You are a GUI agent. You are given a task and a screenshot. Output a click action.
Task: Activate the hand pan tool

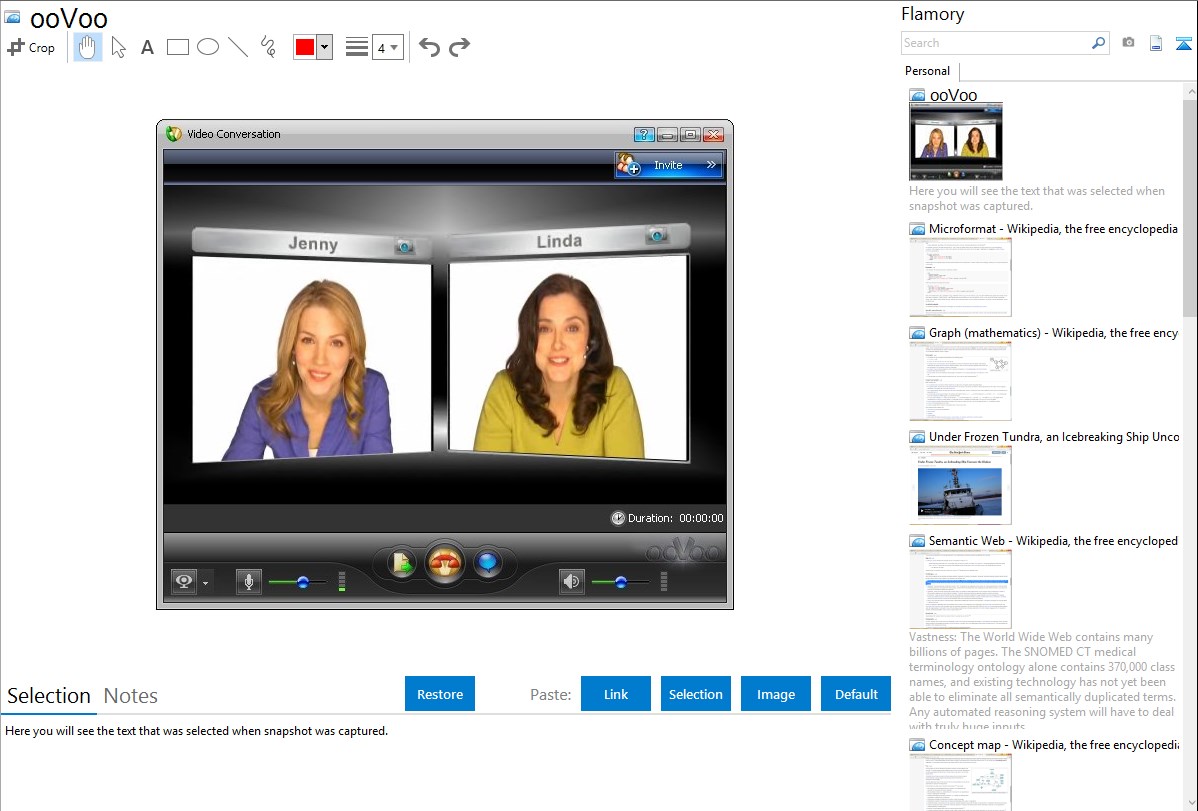click(87, 47)
